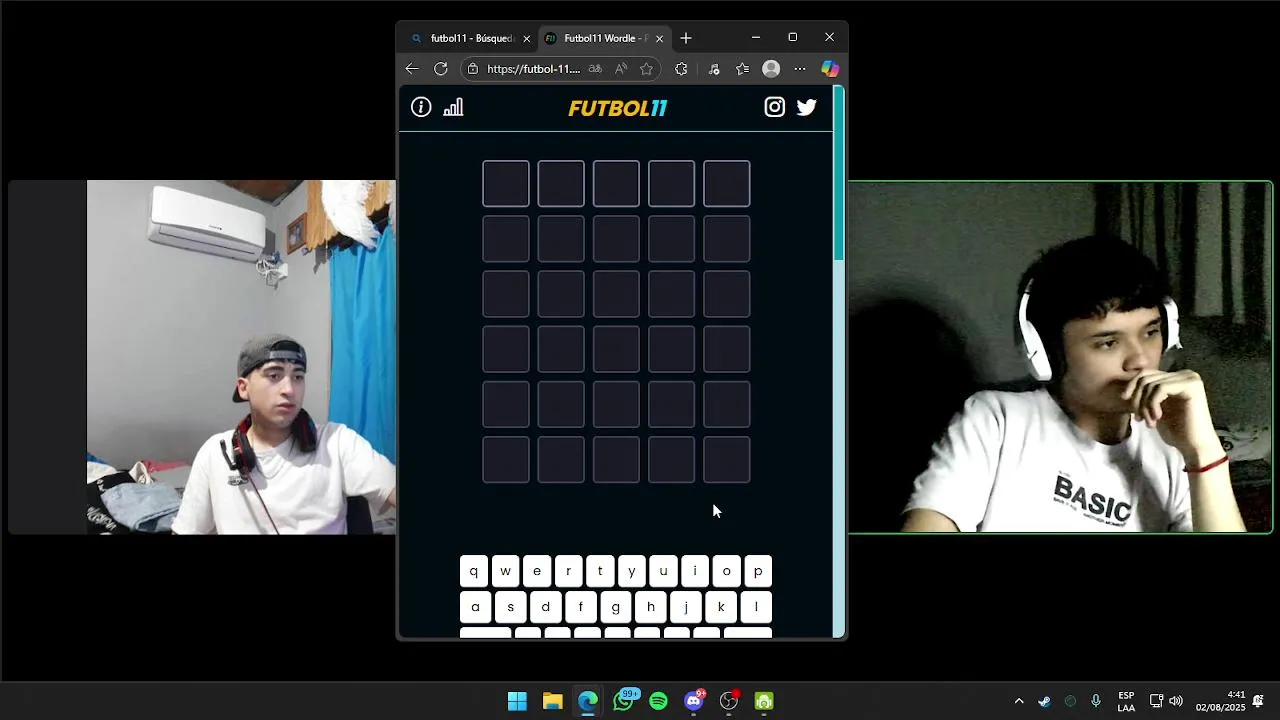Tap the E key

pyautogui.click(x=537, y=571)
